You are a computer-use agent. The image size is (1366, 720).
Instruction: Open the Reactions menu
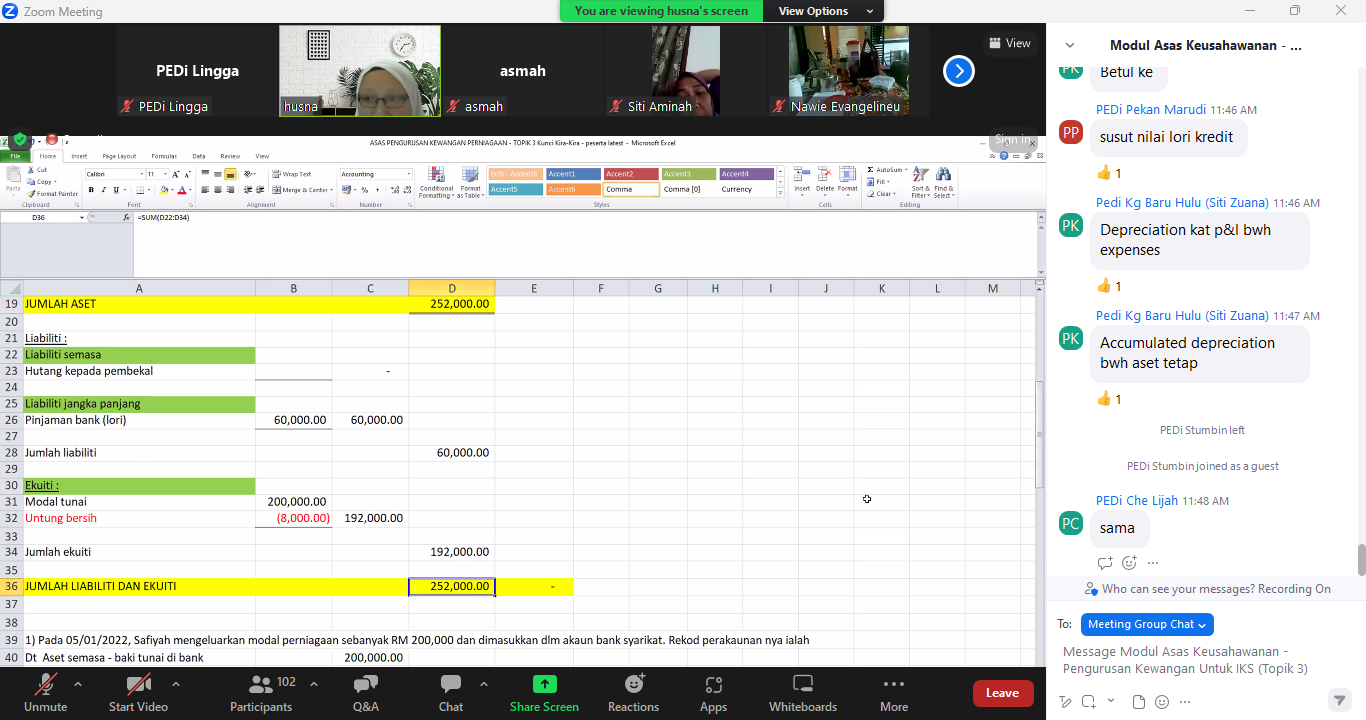pos(633,692)
